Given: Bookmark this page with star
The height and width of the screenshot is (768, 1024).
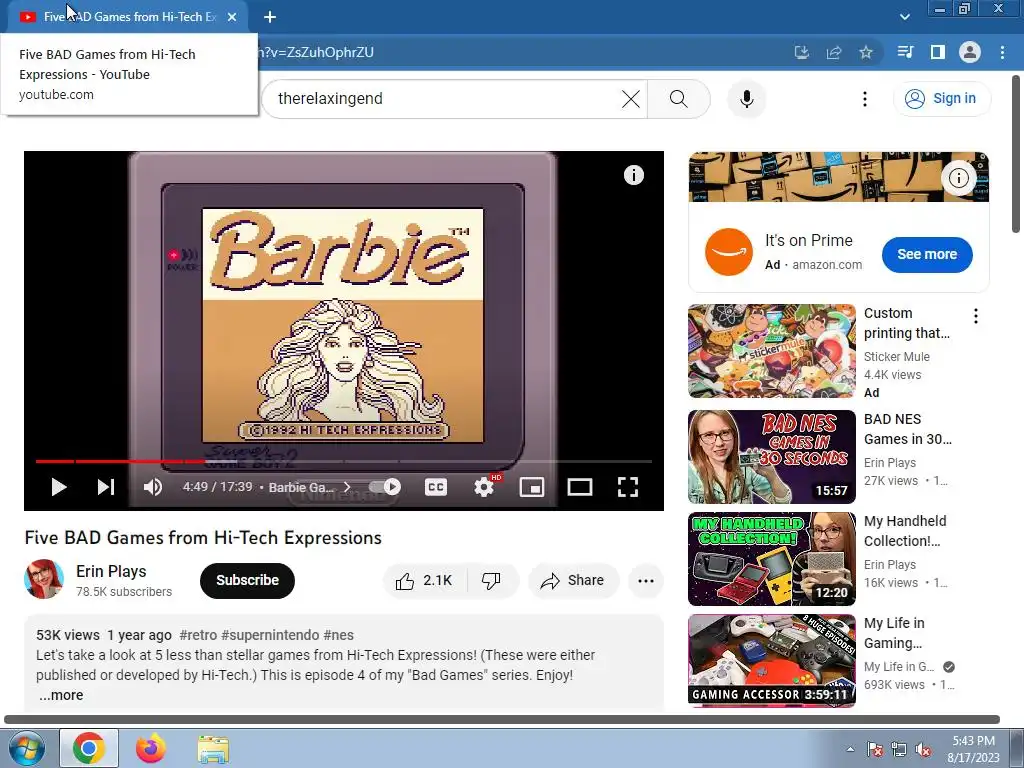Looking at the screenshot, I should (x=866, y=52).
